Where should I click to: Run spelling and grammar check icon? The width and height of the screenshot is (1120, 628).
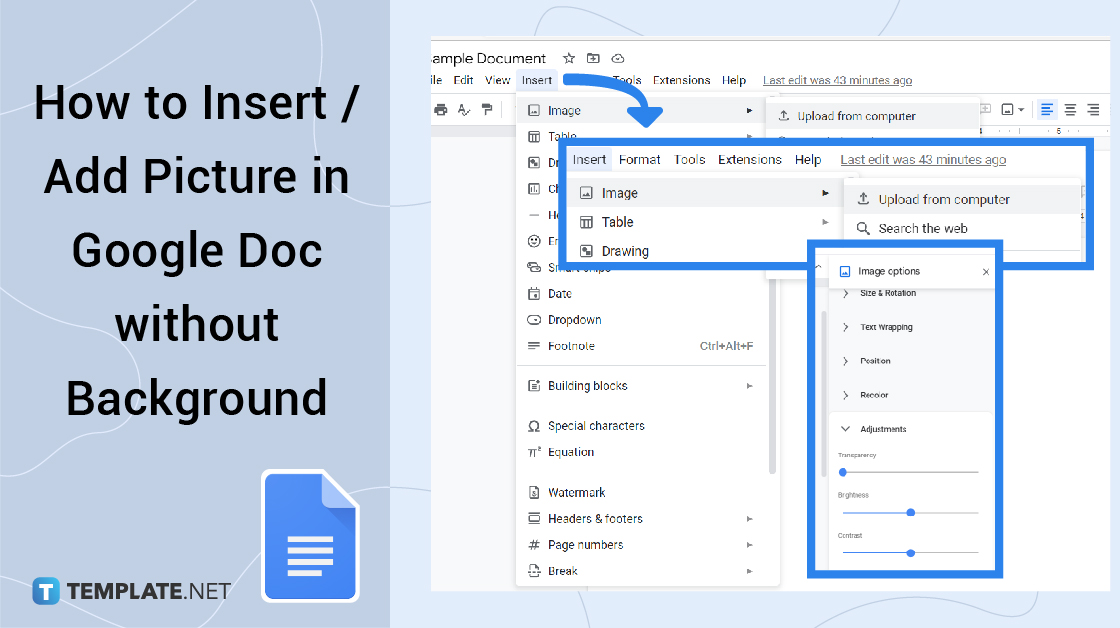[464, 109]
